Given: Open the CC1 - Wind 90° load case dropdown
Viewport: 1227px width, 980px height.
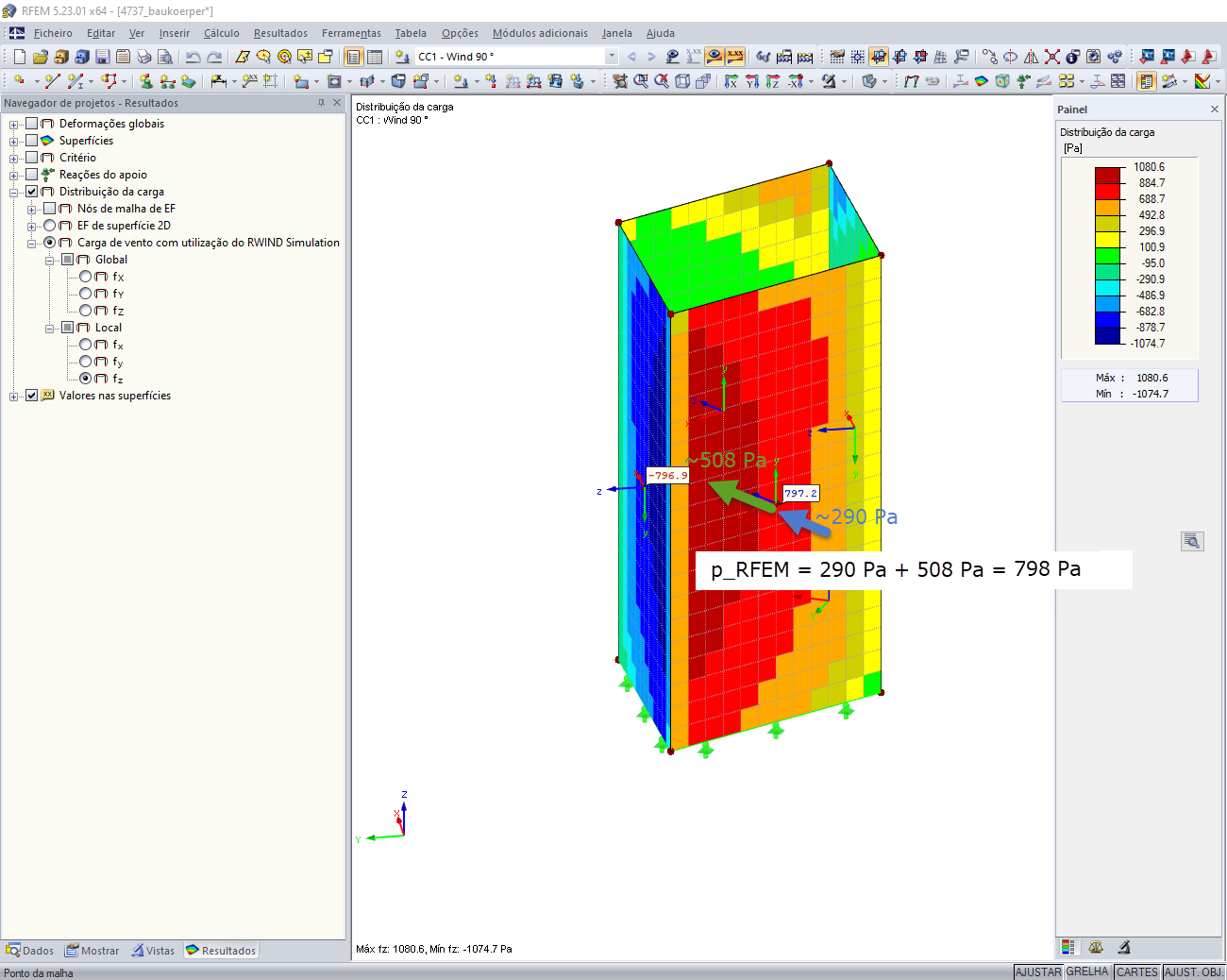Looking at the screenshot, I should [612, 57].
